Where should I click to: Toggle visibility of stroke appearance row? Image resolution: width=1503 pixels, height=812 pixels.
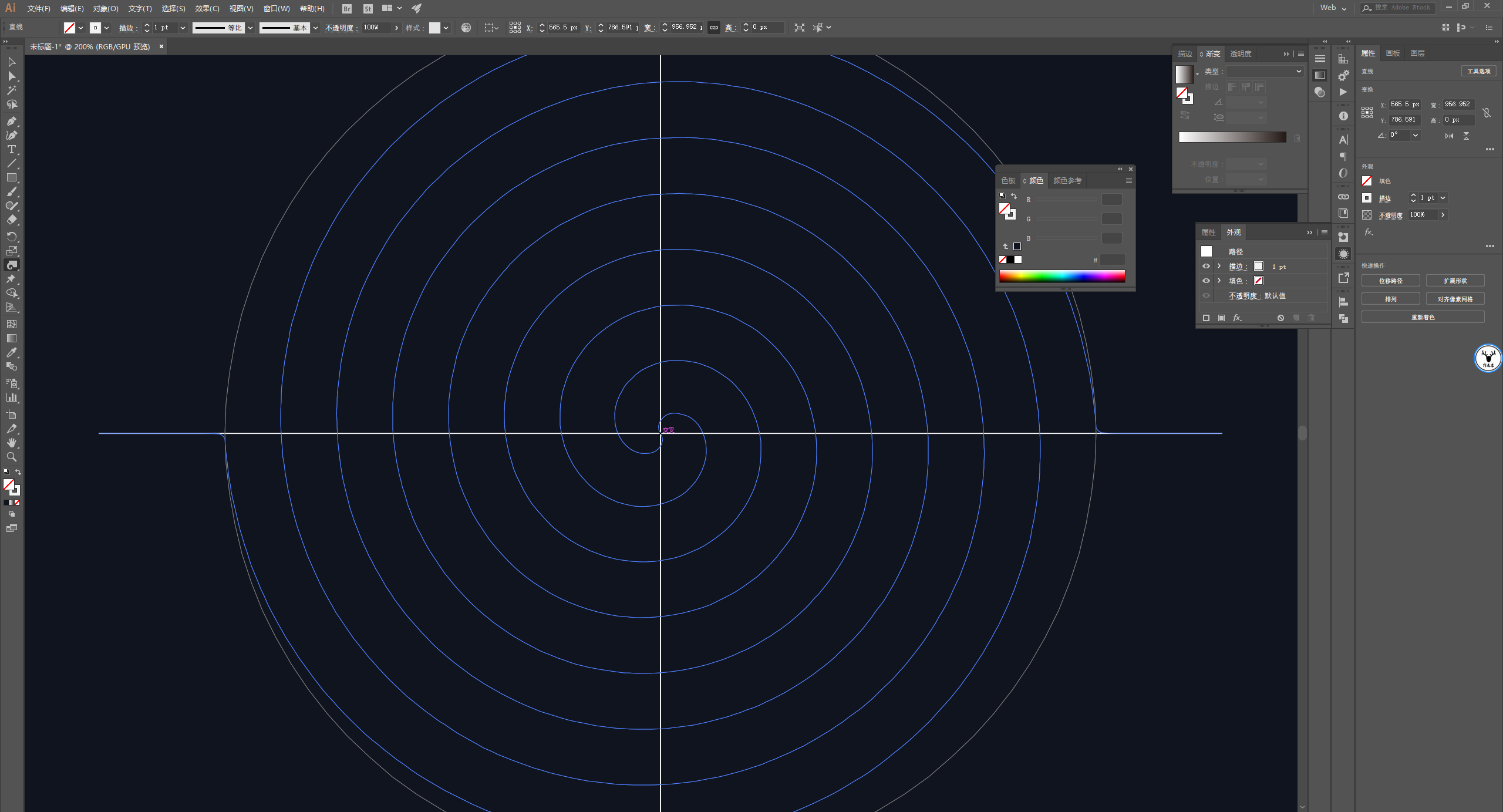(x=1206, y=266)
